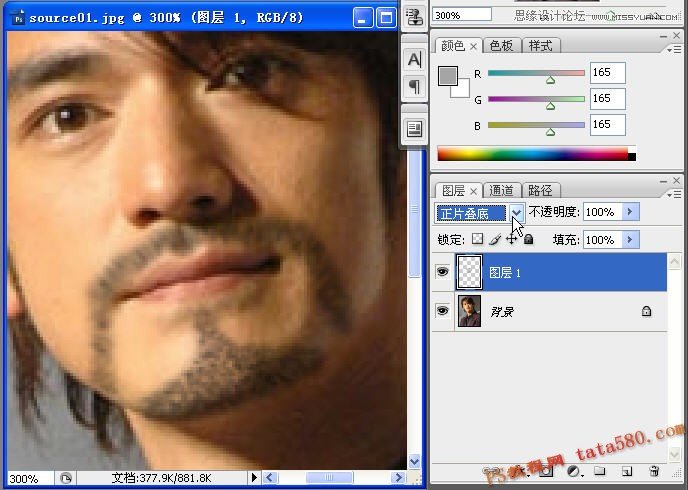
Task: Open the Clone Source panel icon
Action: [x=414, y=17]
